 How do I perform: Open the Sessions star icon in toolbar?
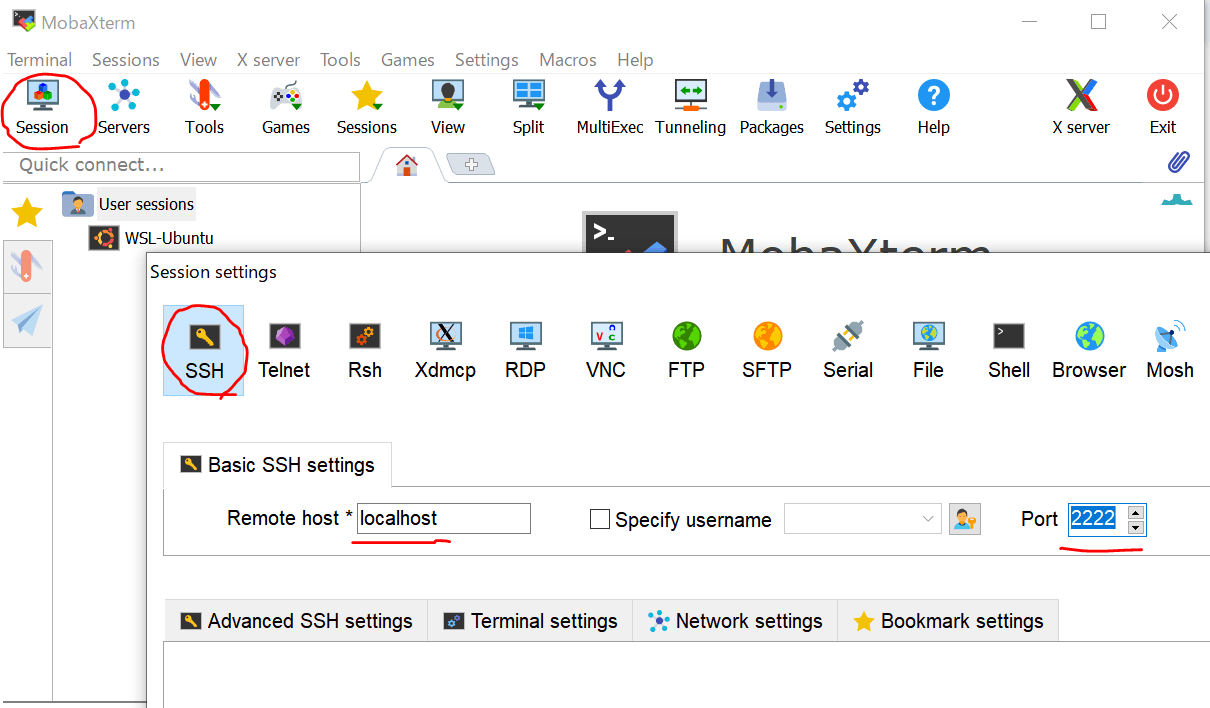click(367, 108)
